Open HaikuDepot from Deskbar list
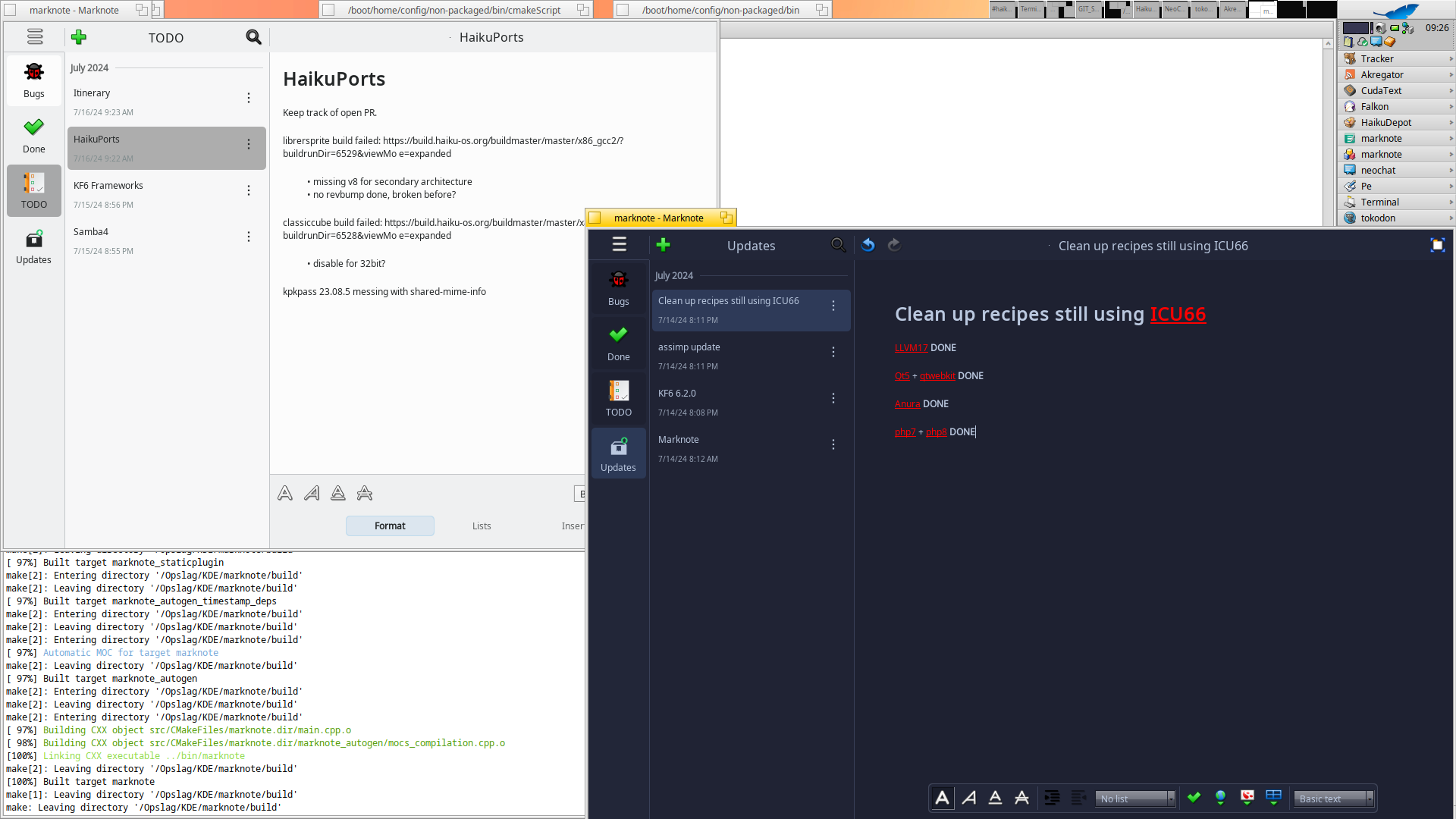1456x819 pixels. pyautogui.click(x=1396, y=122)
